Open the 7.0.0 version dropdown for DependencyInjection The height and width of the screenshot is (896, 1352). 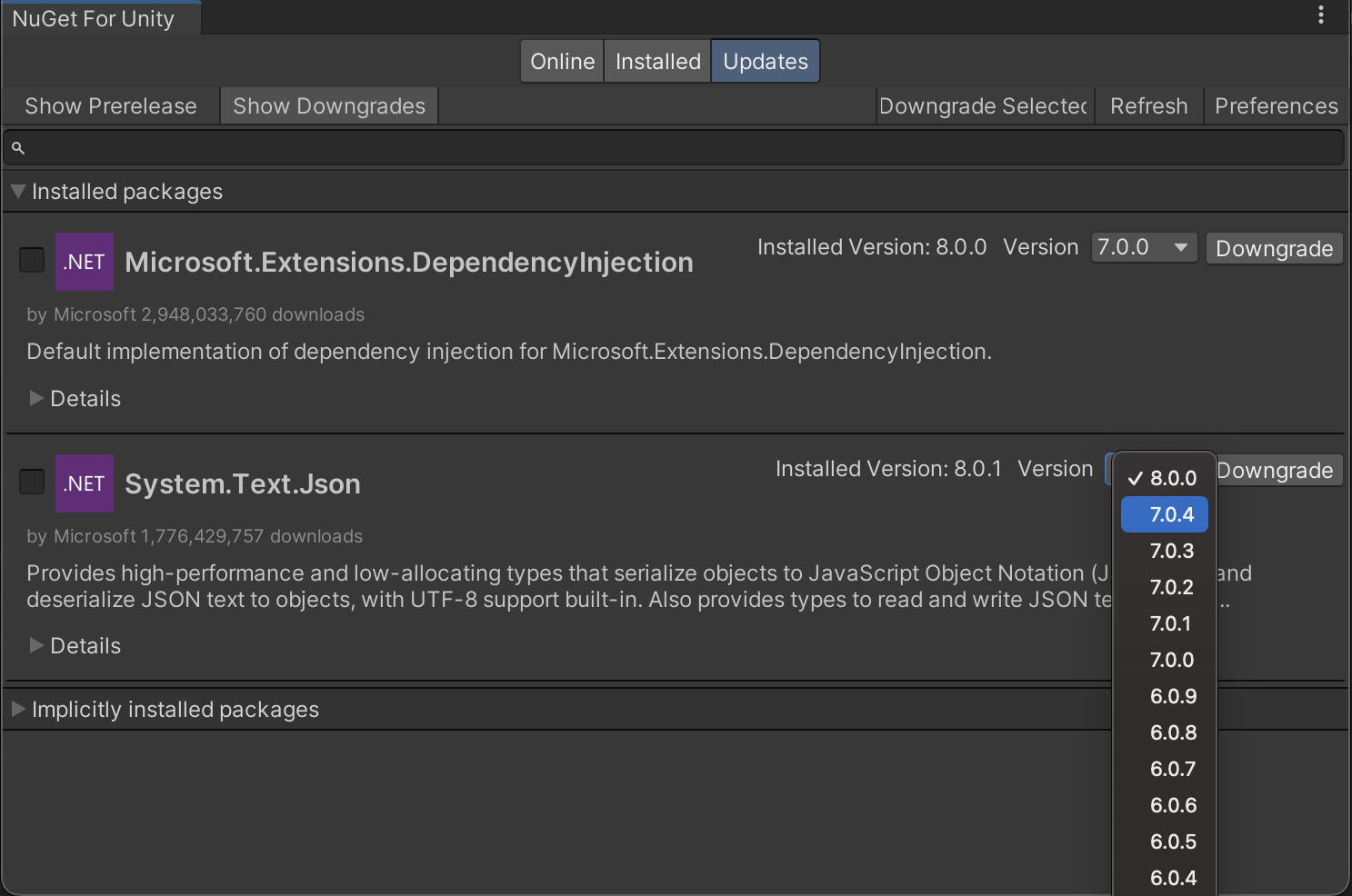point(1145,247)
